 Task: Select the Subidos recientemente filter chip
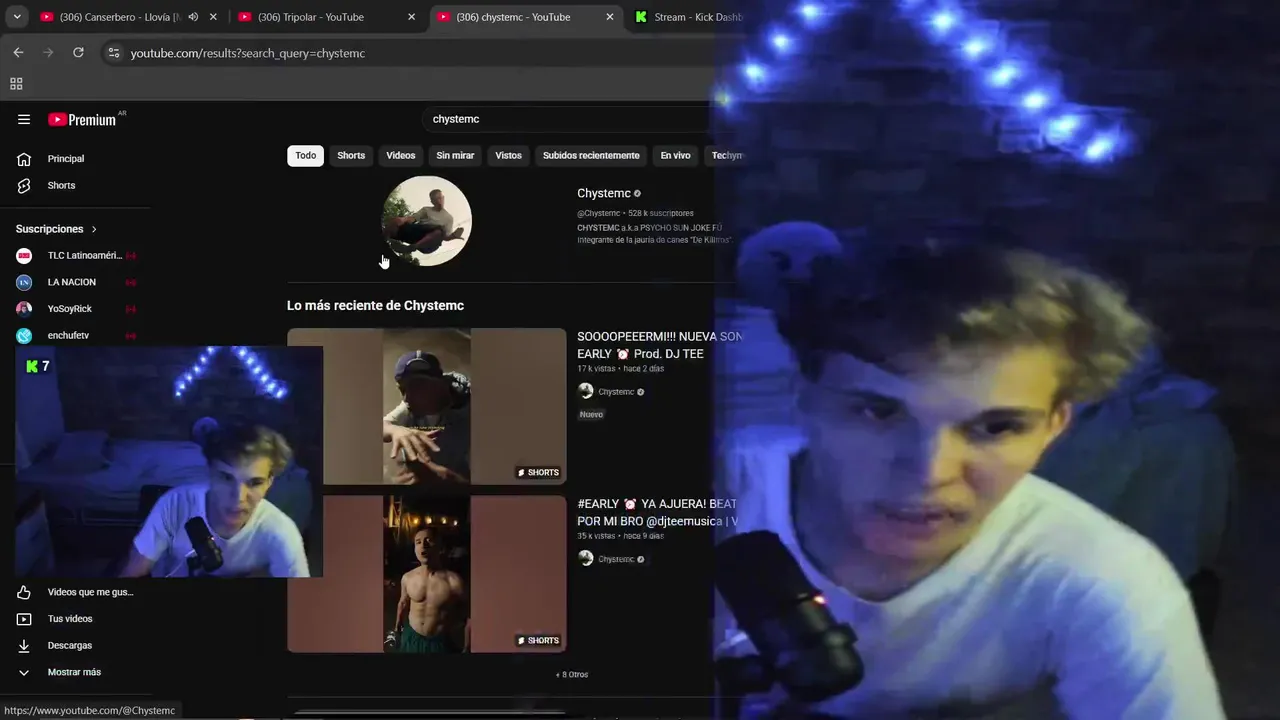coord(591,155)
